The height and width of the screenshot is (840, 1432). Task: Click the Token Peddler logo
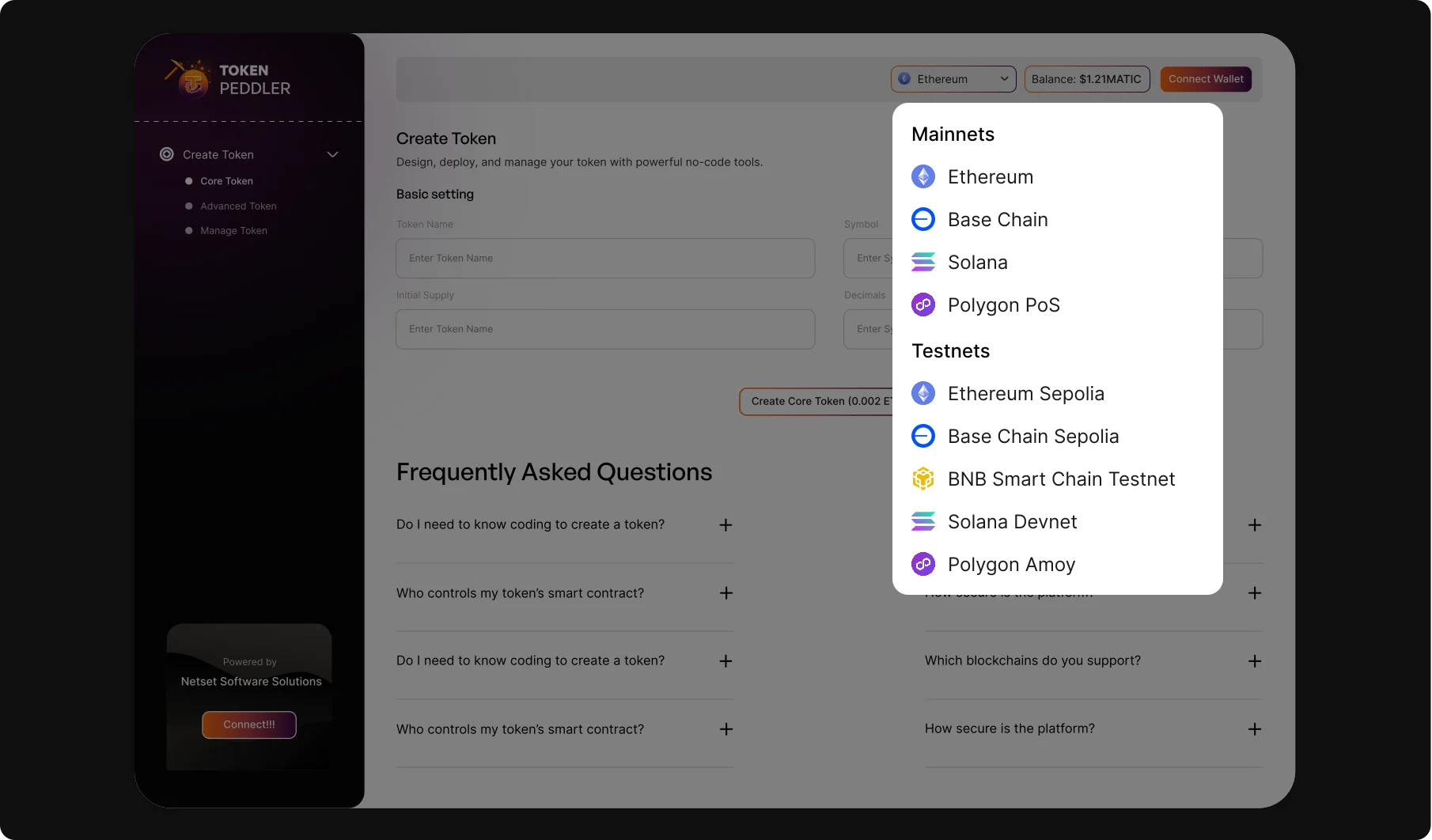coord(228,78)
